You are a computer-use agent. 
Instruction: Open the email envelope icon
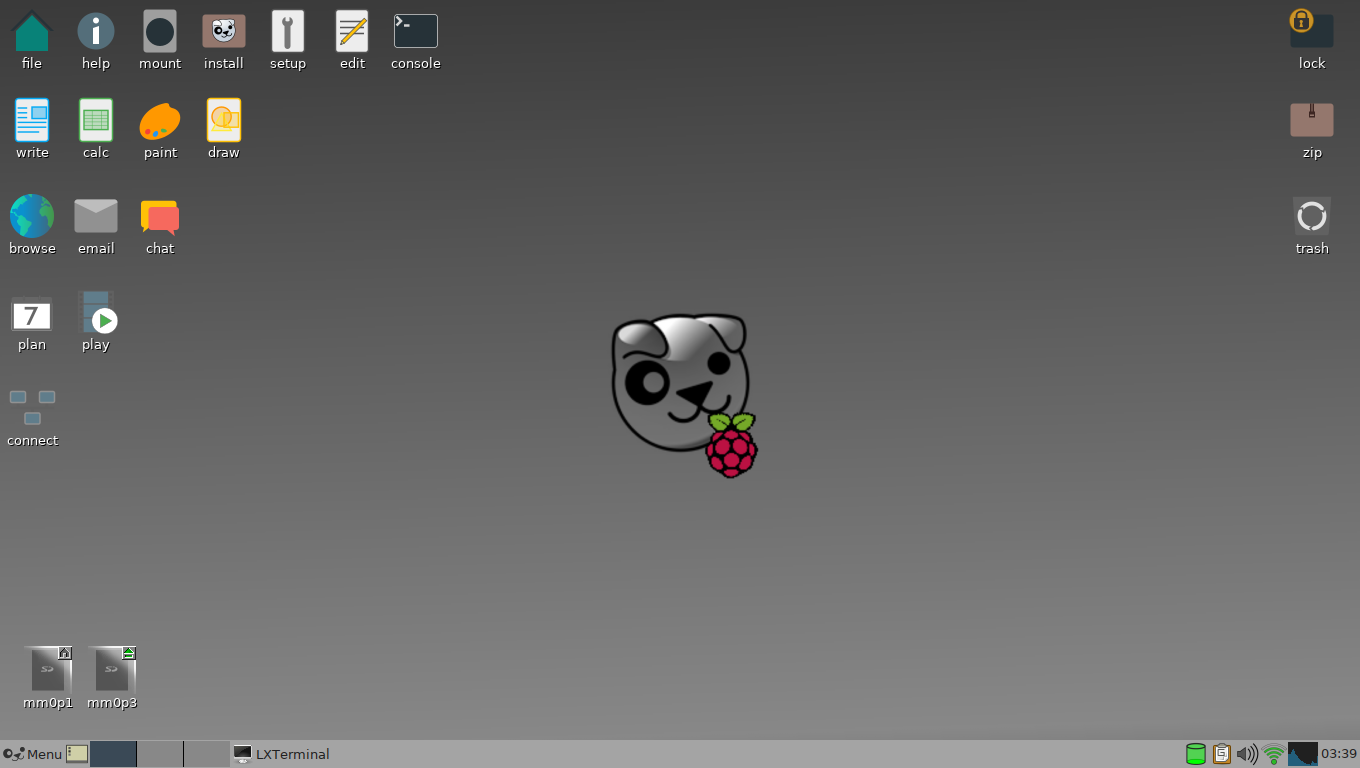click(96, 216)
